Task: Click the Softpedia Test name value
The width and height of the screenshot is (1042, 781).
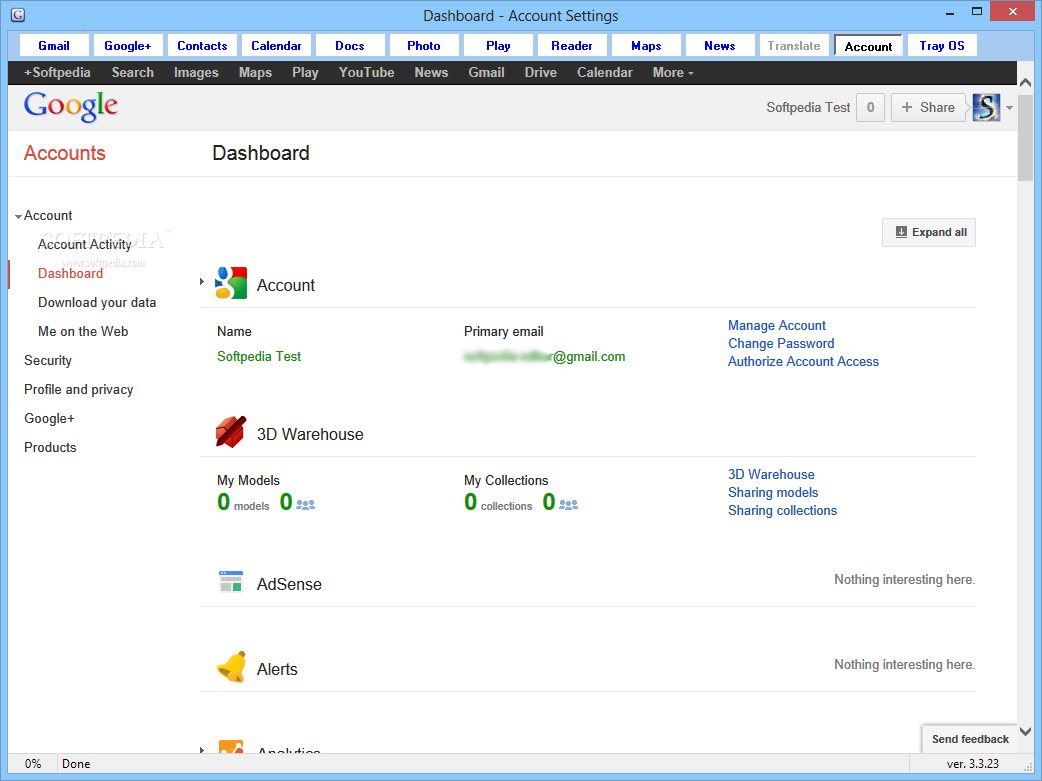Action: pyautogui.click(x=259, y=357)
